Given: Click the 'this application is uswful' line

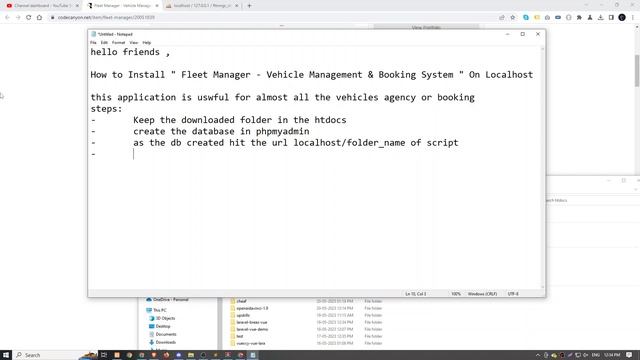Looking at the screenshot, I should (282, 98).
